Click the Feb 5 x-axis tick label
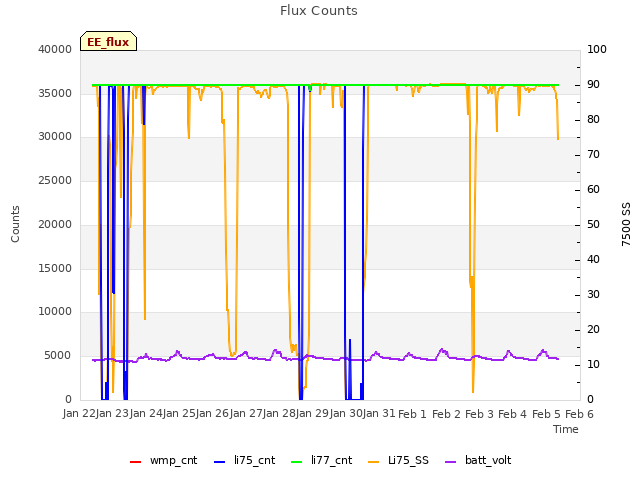 click(x=546, y=414)
